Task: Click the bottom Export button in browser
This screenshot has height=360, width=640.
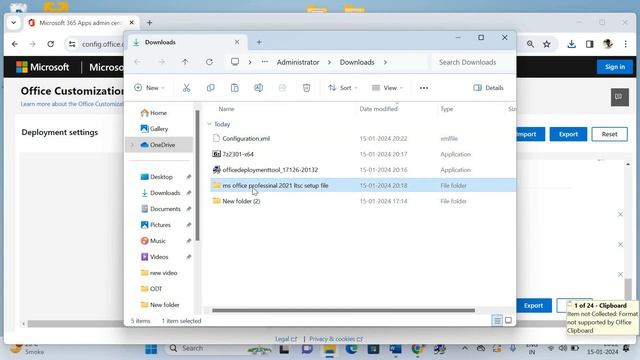Action: tap(534, 305)
